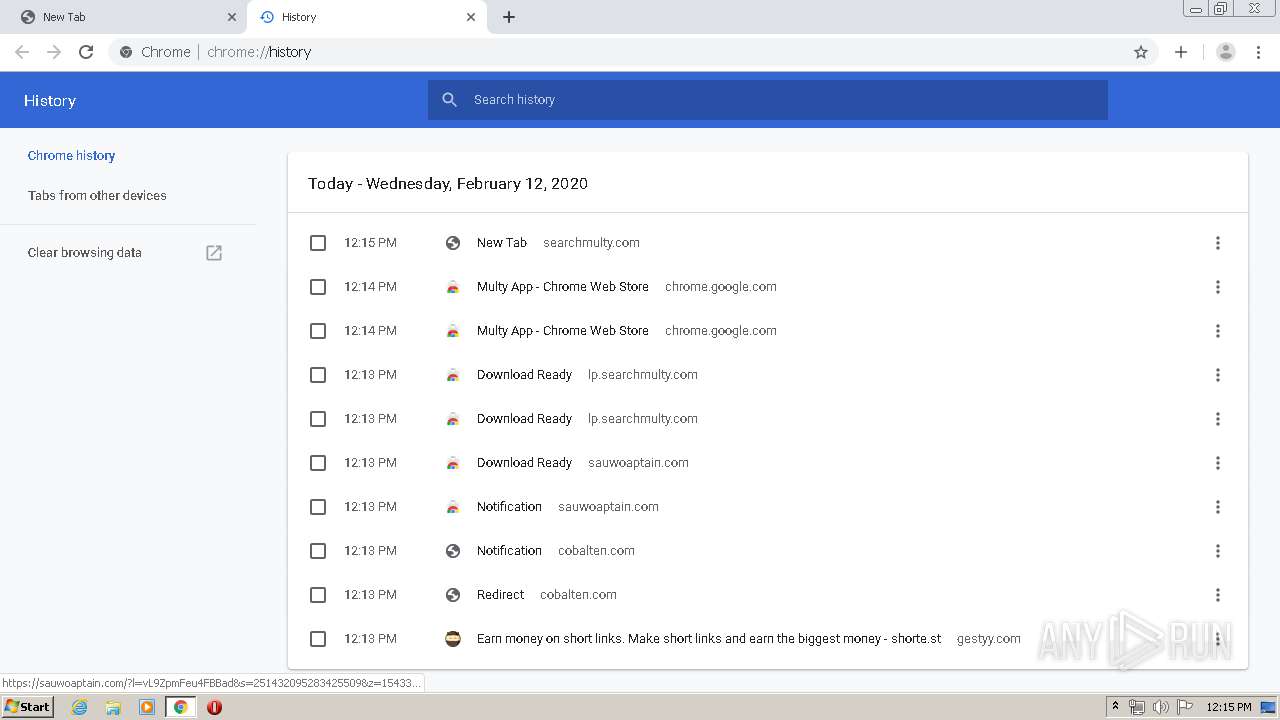Click the volume speaker icon in the system tray

1161,707
